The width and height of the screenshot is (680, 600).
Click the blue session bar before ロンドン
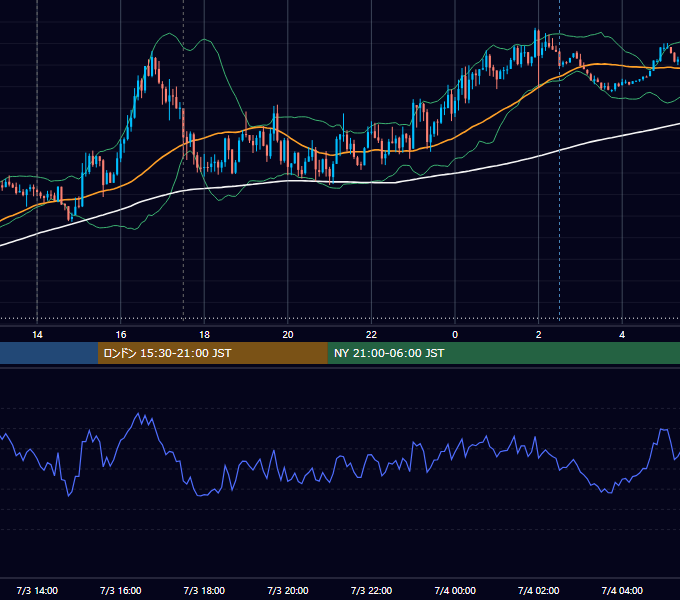[x=49, y=353]
